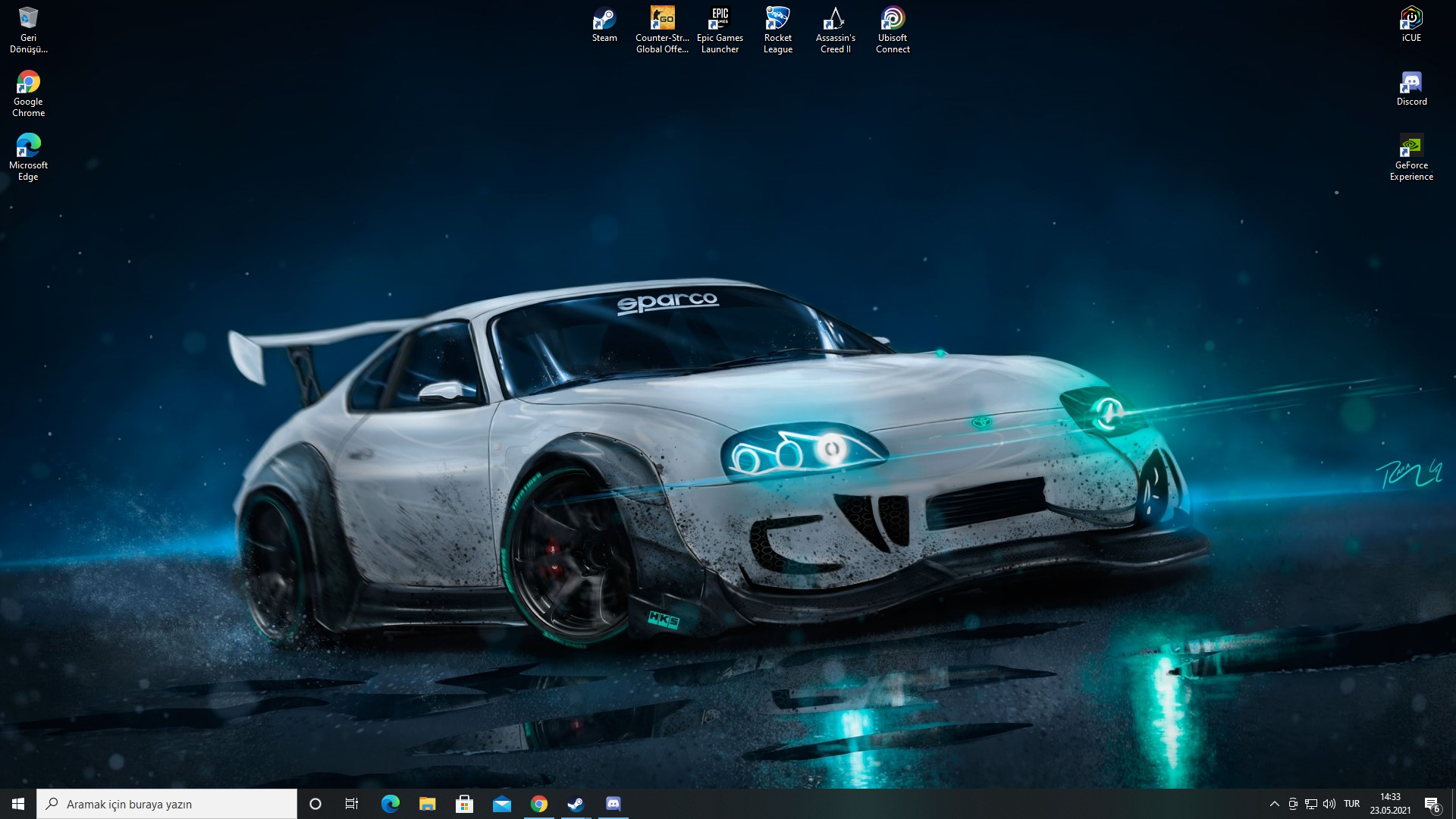Open the Windows Start menu
Image resolution: width=1456 pixels, height=819 pixels.
click(x=18, y=804)
